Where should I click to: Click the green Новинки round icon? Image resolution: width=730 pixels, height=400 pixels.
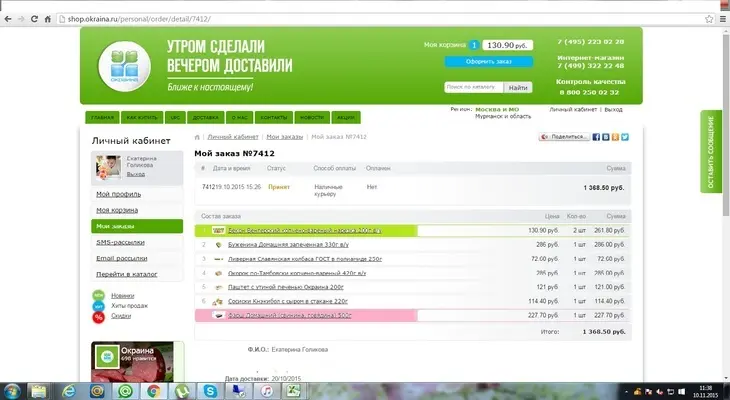click(98, 295)
